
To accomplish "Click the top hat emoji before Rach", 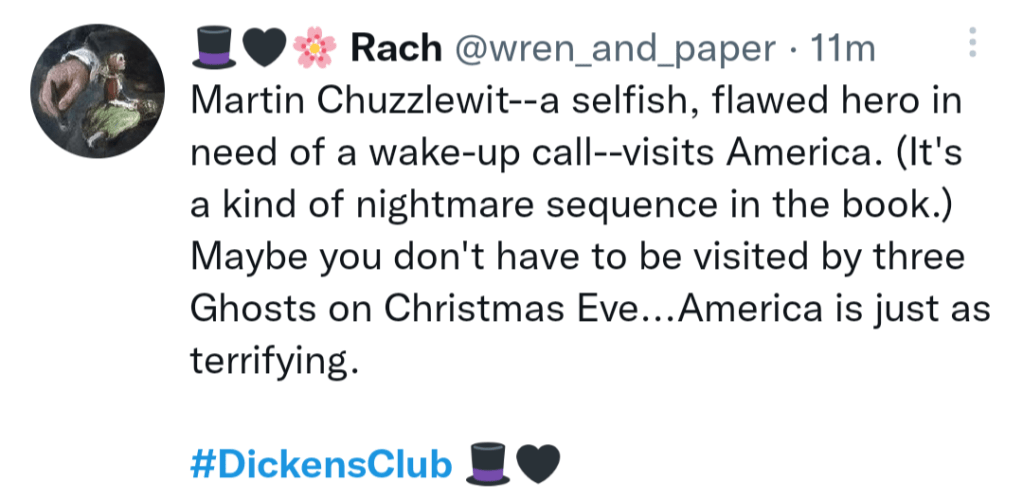I will [x=213, y=48].
